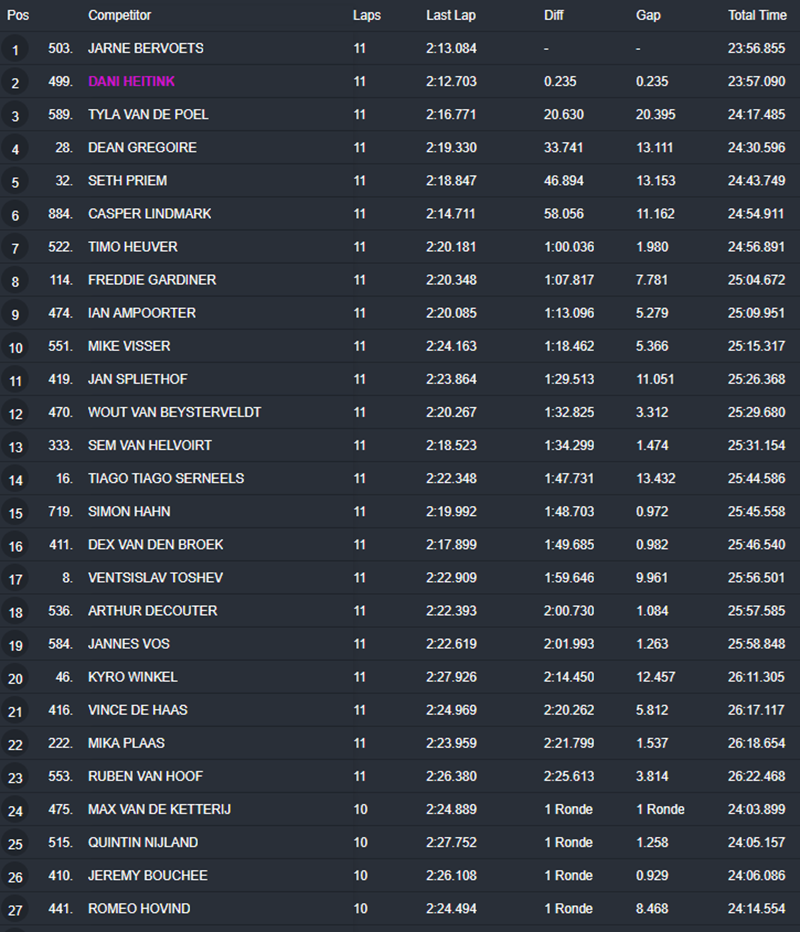Sort by the Laps column header
Viewport: 800px width, 932px height.
pyautogui.click(x=367, y=16)
